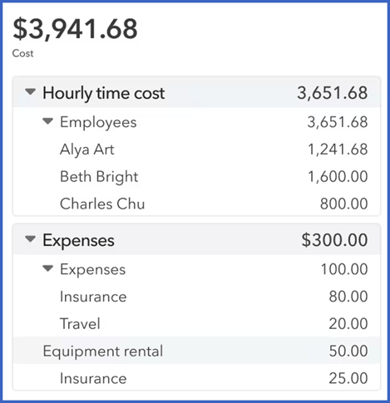Click the 1,241.68 amount for Alya Art
The image size is (390, 403).
pyautogui.click(x=338, y=149)
